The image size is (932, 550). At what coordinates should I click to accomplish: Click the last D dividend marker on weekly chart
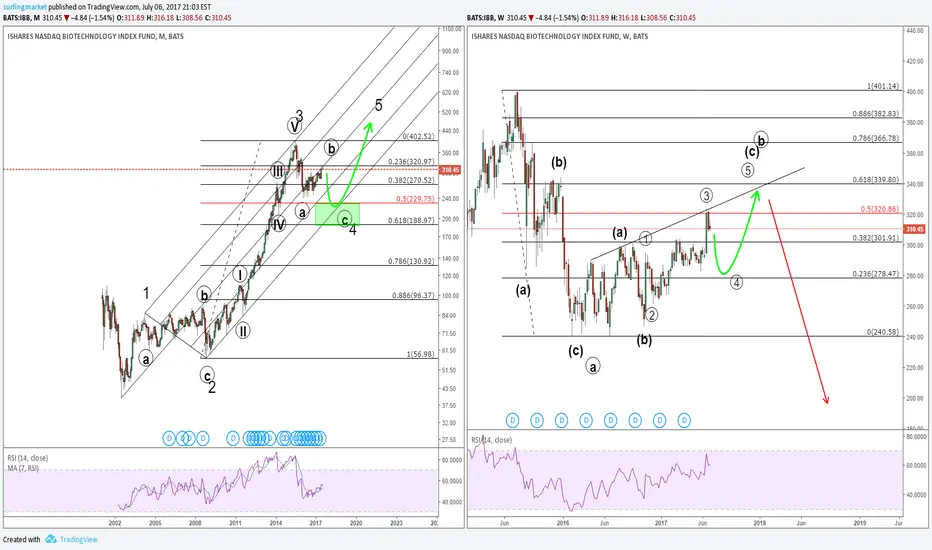[x=684, y=420]
